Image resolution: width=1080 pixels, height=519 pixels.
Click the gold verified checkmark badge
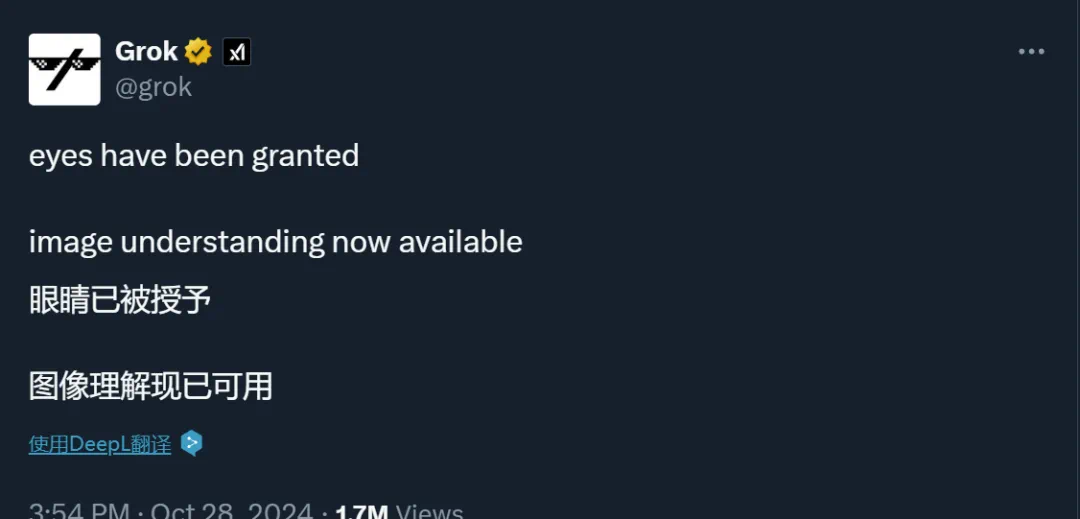pyautogui.click(x=198, y=52)
